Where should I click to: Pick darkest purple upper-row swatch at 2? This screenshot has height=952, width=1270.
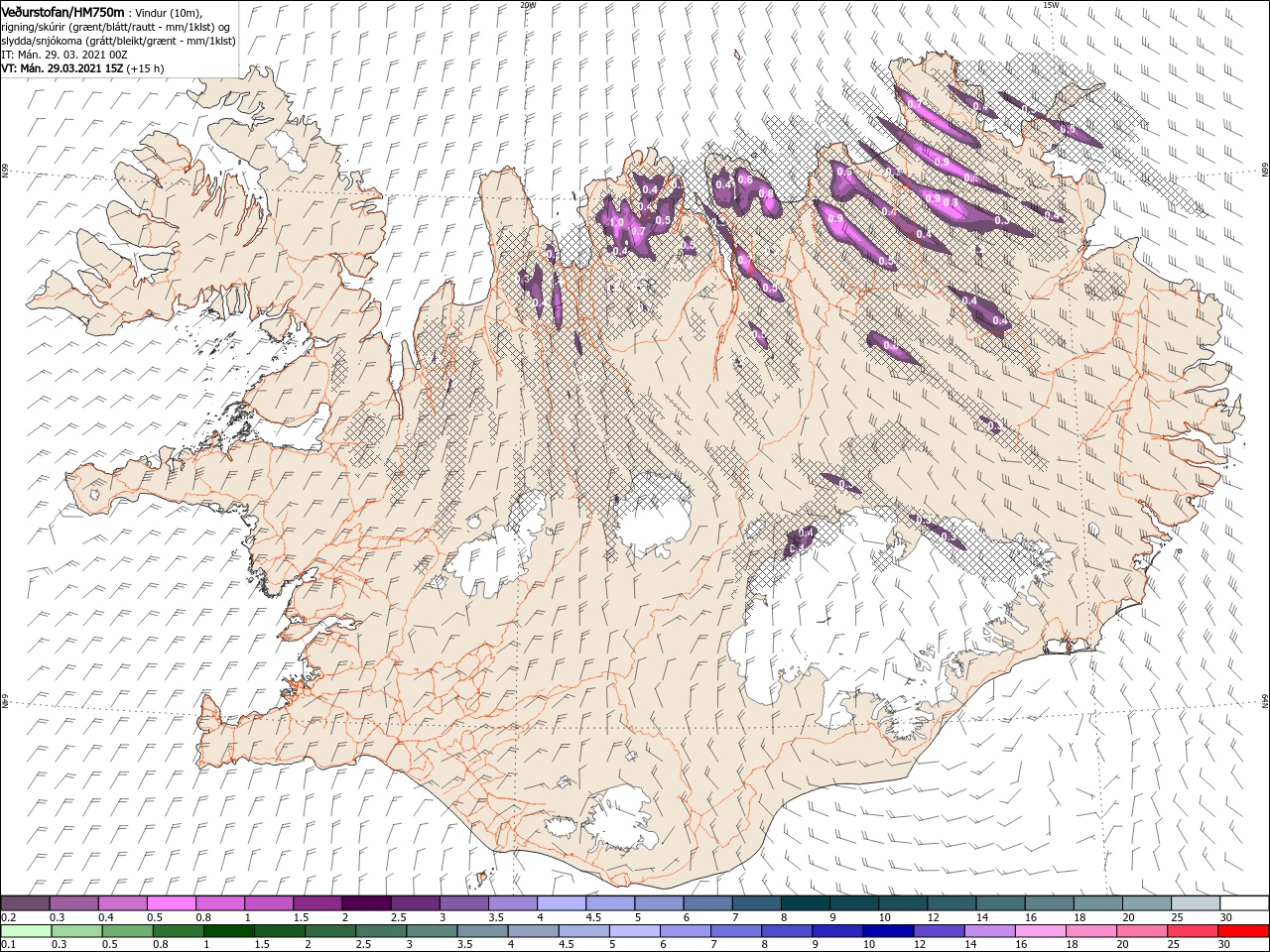tap(366, 903)
